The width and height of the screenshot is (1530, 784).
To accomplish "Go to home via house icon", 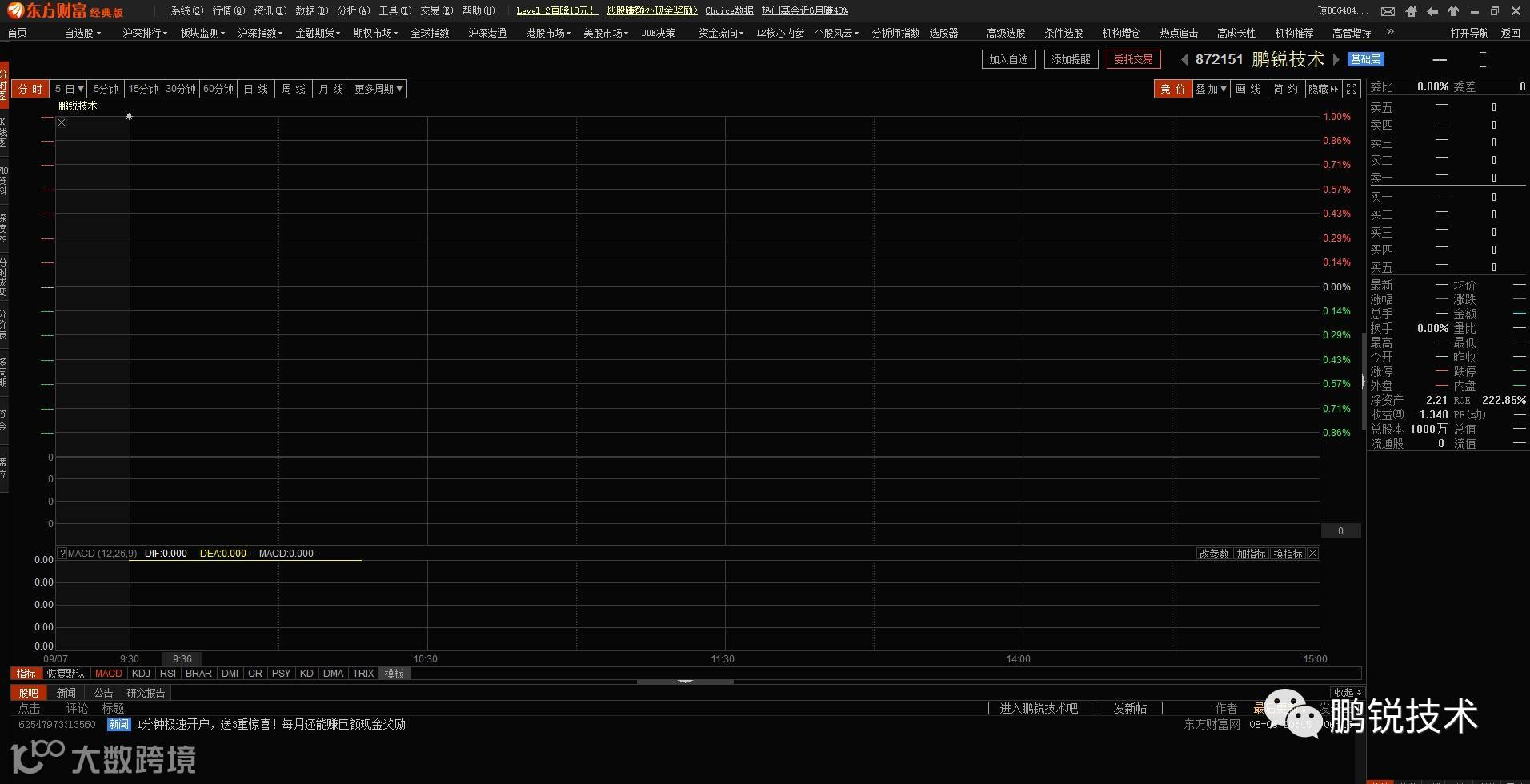I will point(1411,11).
